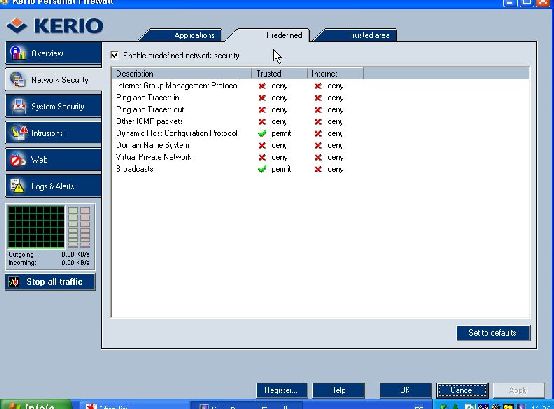Select the Internet Group Management Protocol row description

177,86
